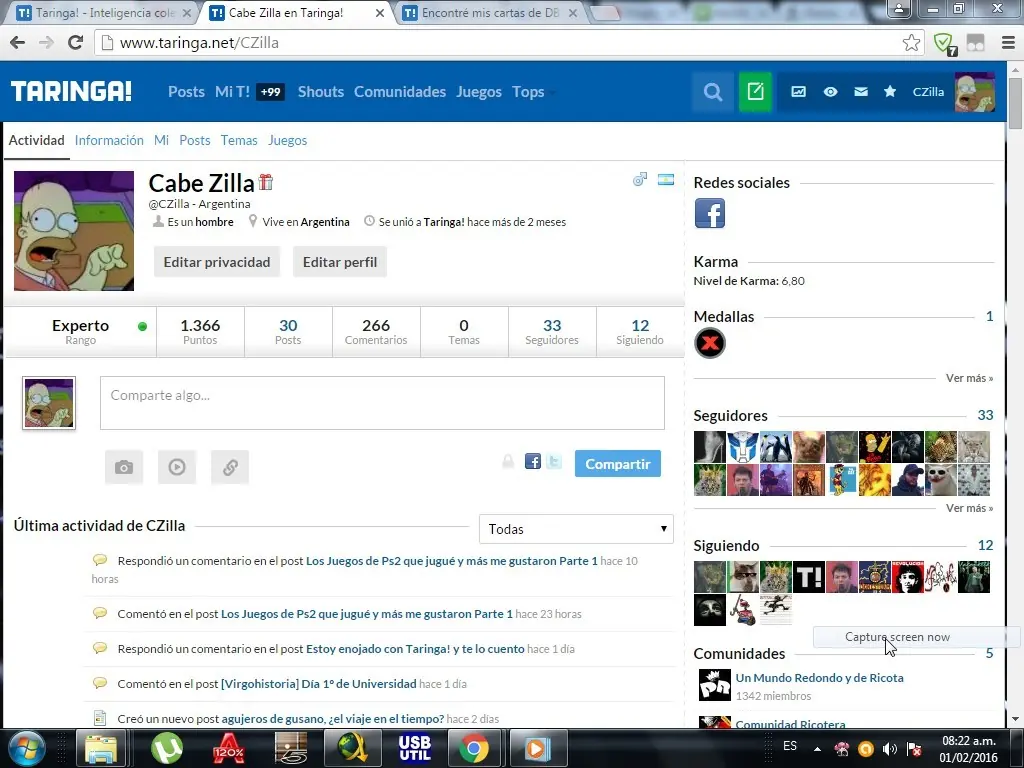Click the eye icon in header
This screenshot has height=768, width=1024.
[830, 92]
